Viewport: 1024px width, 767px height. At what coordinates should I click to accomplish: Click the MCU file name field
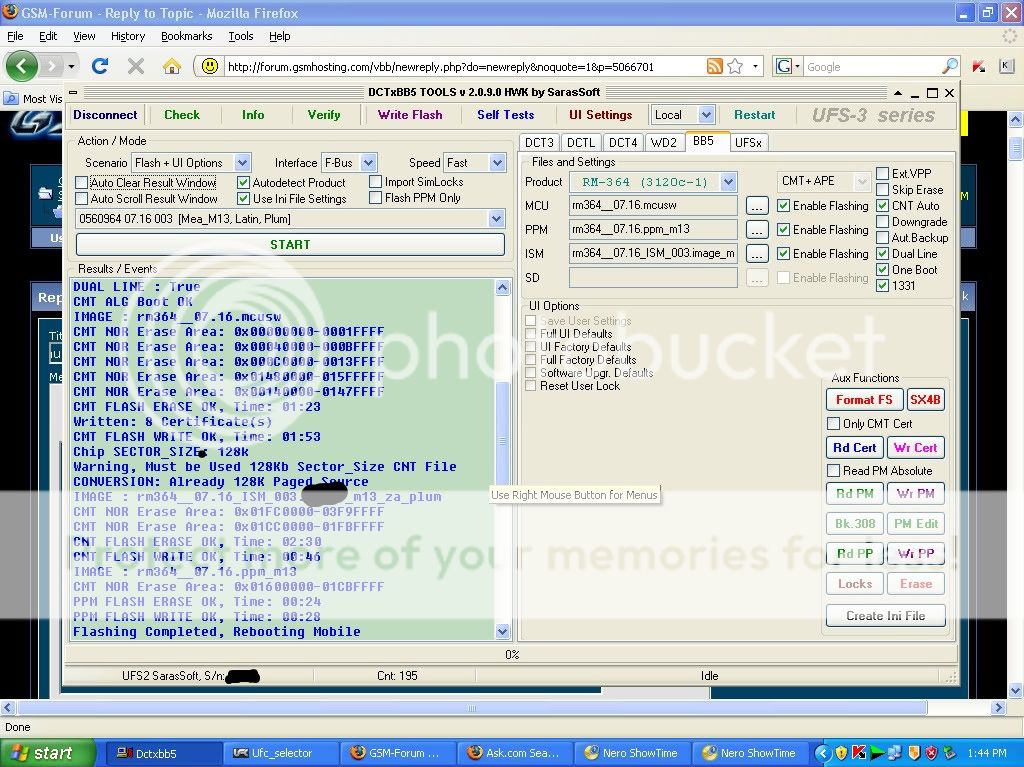(x=653, y=206)
